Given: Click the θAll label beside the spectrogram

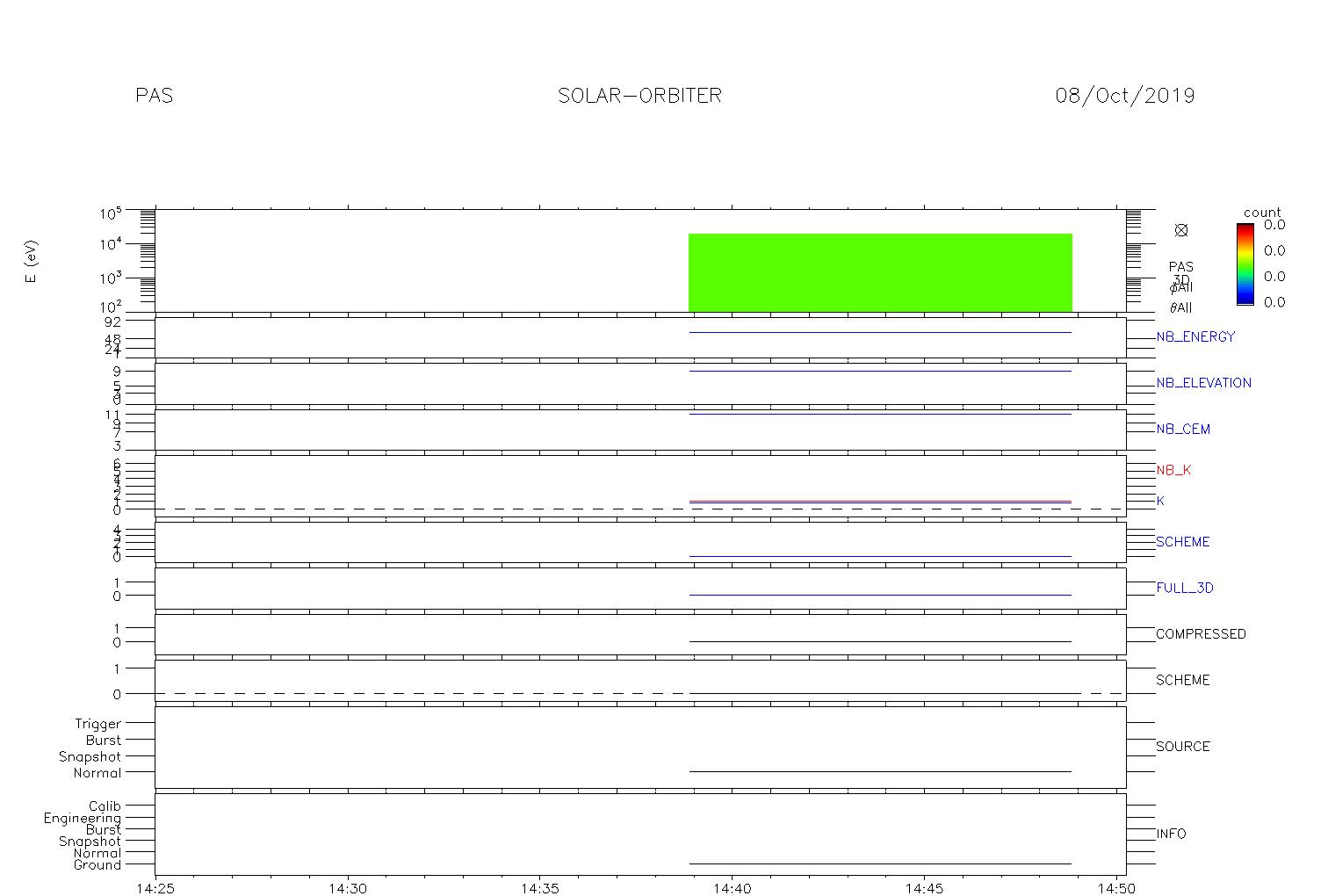Looking at the screenshot, I should (1180, 307).
